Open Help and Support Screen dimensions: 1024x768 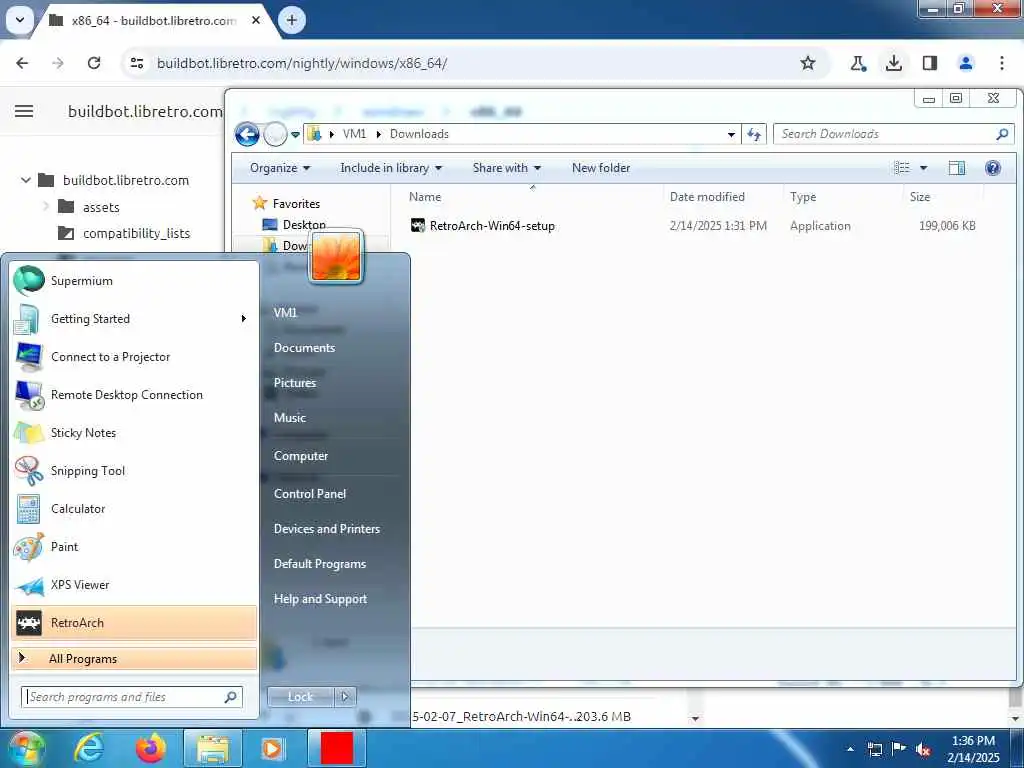click(x=321, y=599)
